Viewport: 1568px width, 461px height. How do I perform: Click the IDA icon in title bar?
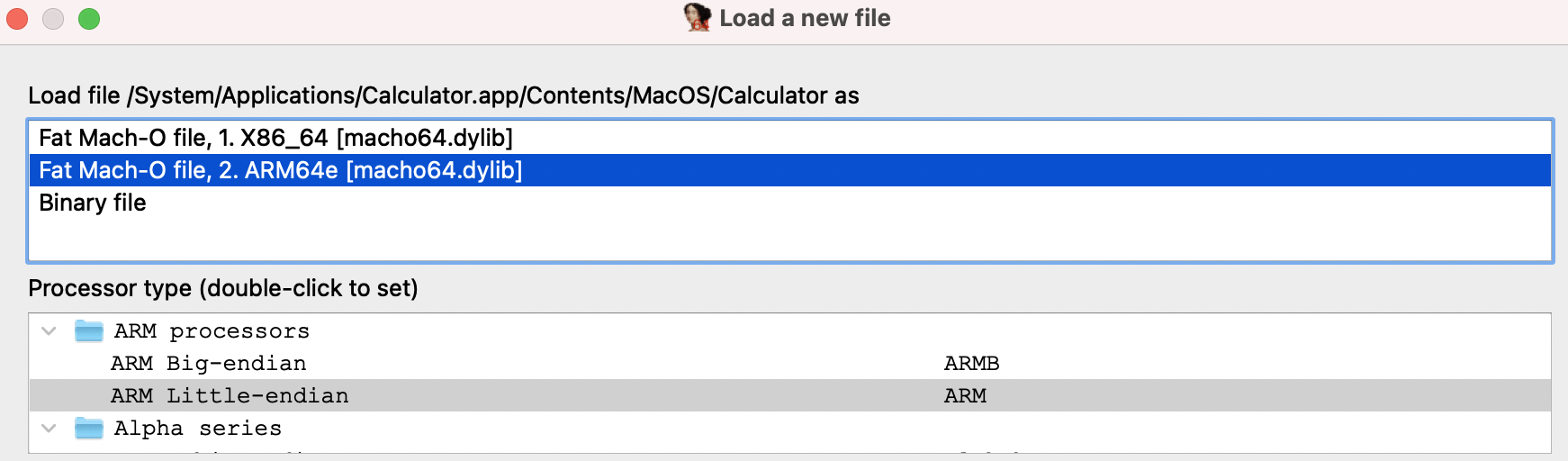tap(698, 18)
